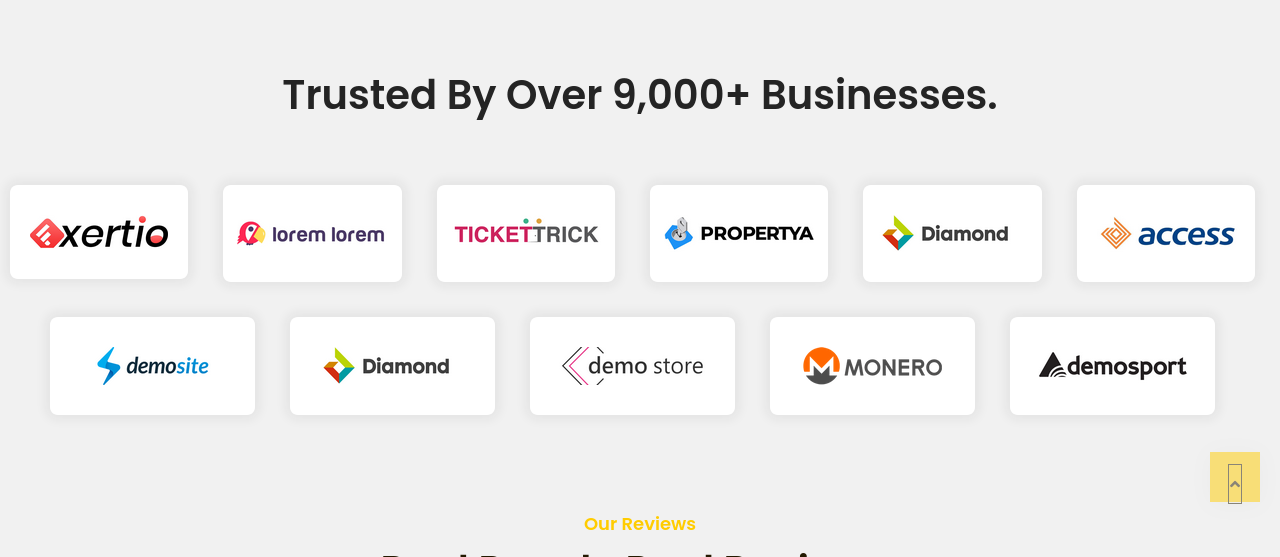1280x557 pixels.
Task: Click the red xertio logo emblem
Action: (x=46, y=233)
